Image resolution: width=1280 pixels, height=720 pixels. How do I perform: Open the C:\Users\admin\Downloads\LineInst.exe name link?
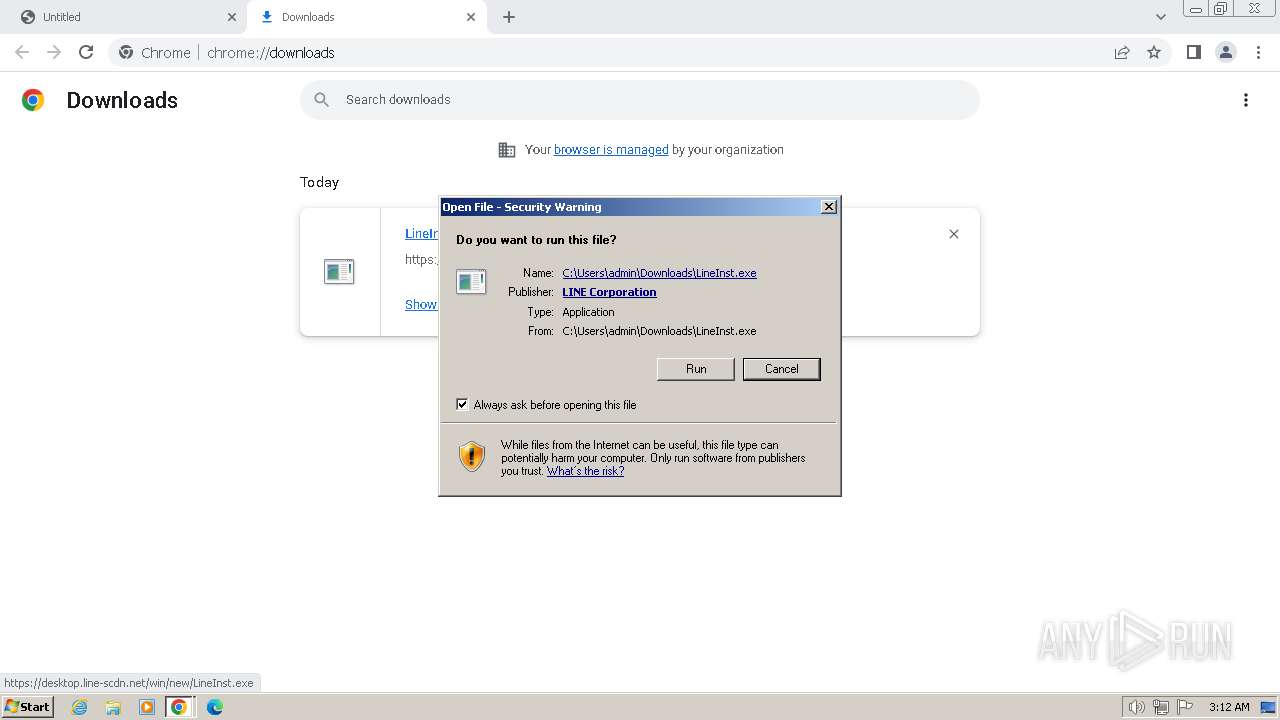coord(659,273)
